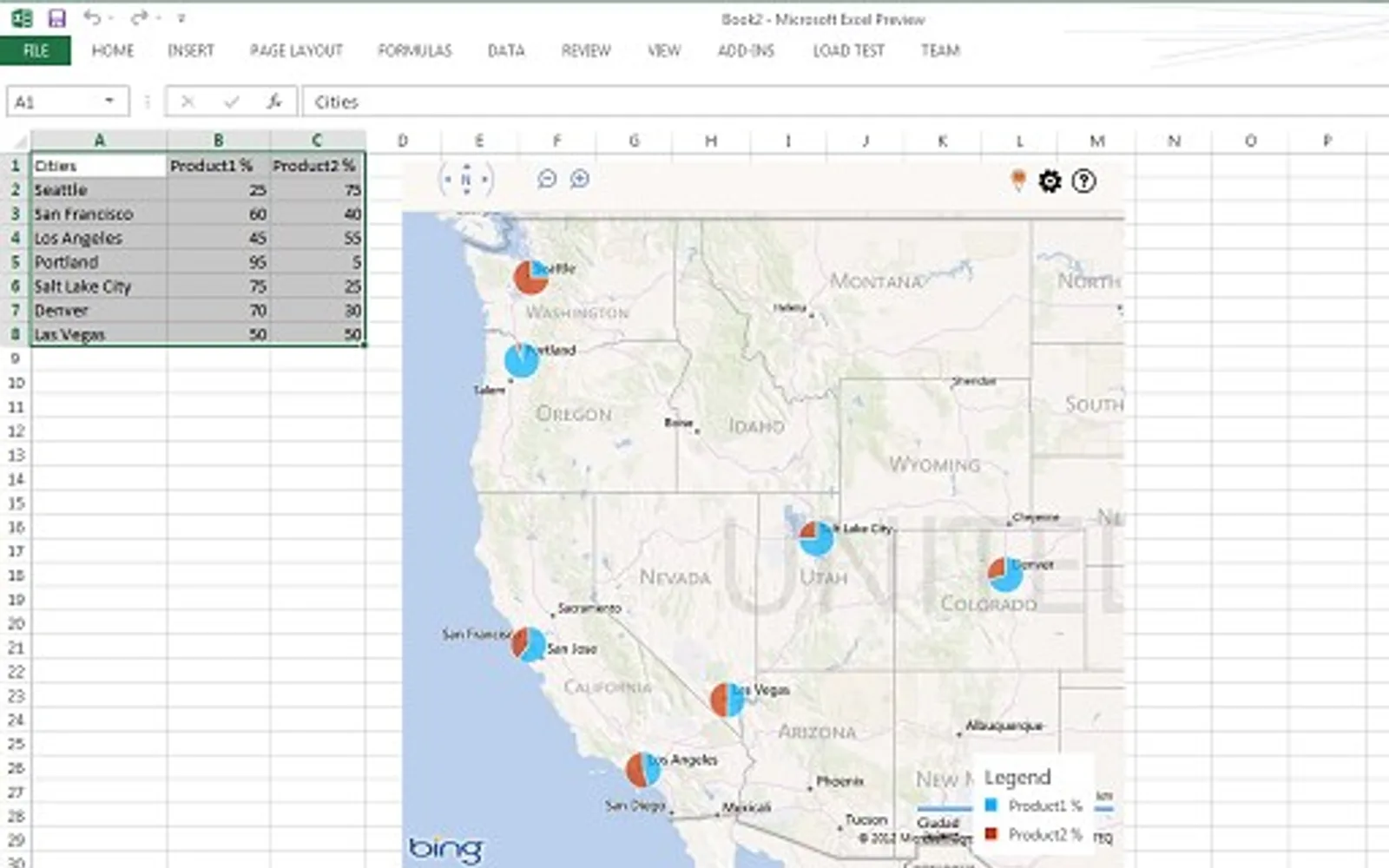Click the Cancel X icon in formula bar
Screen dimensions: 1389x868
(188, 102)
